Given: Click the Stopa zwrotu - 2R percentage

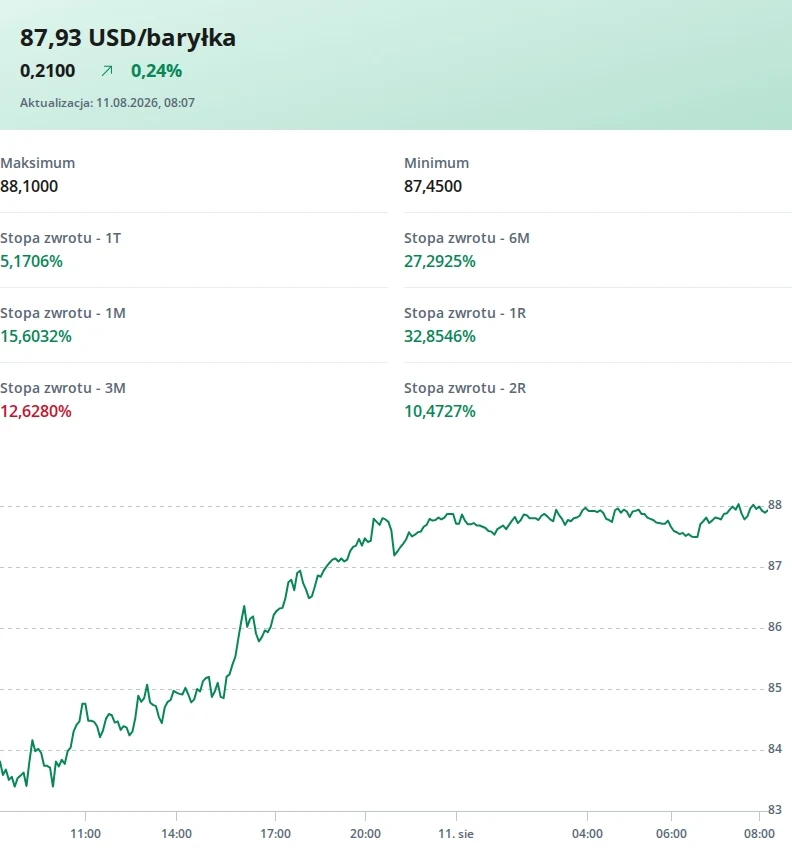Looking at the screenshot, I should coord(440,412).
